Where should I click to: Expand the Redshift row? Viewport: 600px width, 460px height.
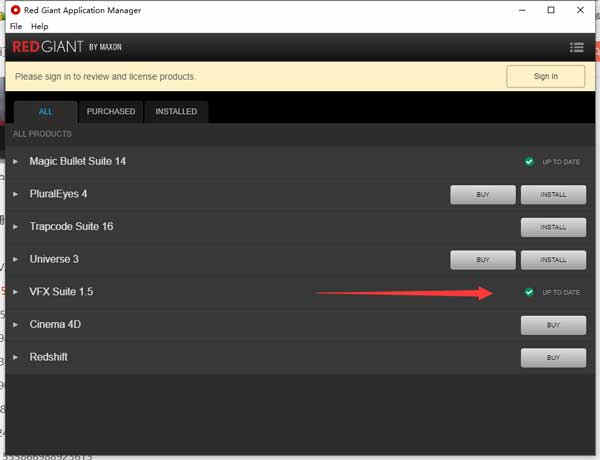pos(15,357)
